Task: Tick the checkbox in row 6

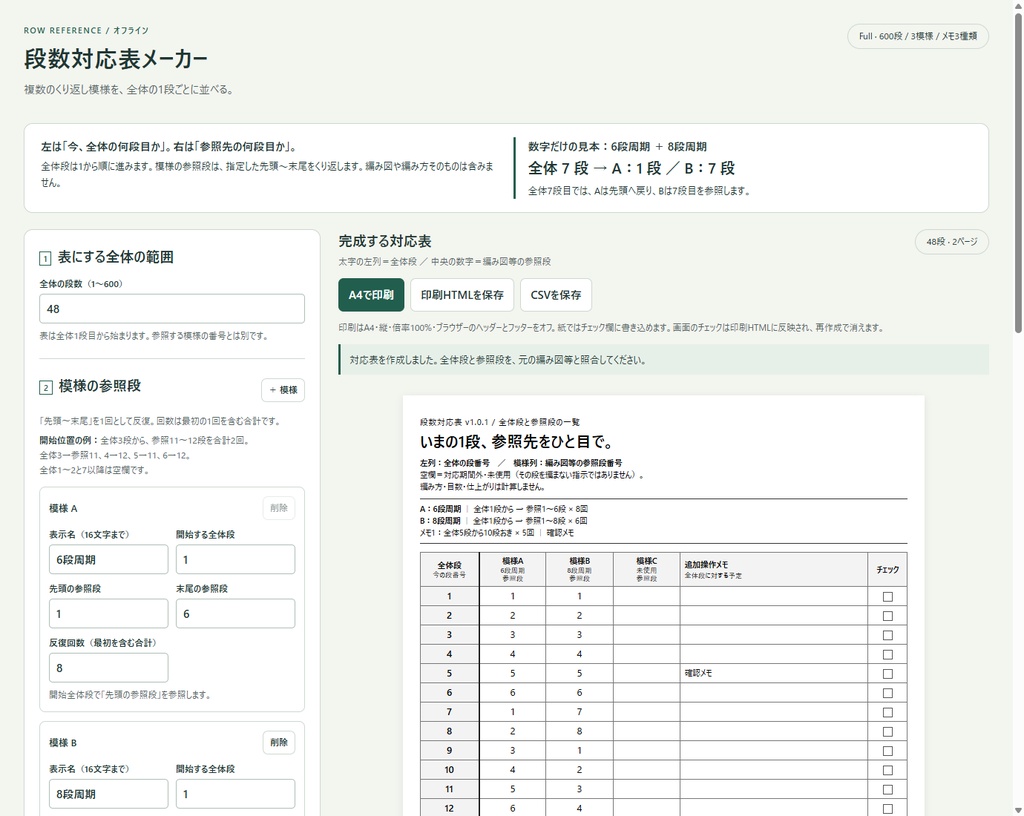Action: [x=888, y=693]
